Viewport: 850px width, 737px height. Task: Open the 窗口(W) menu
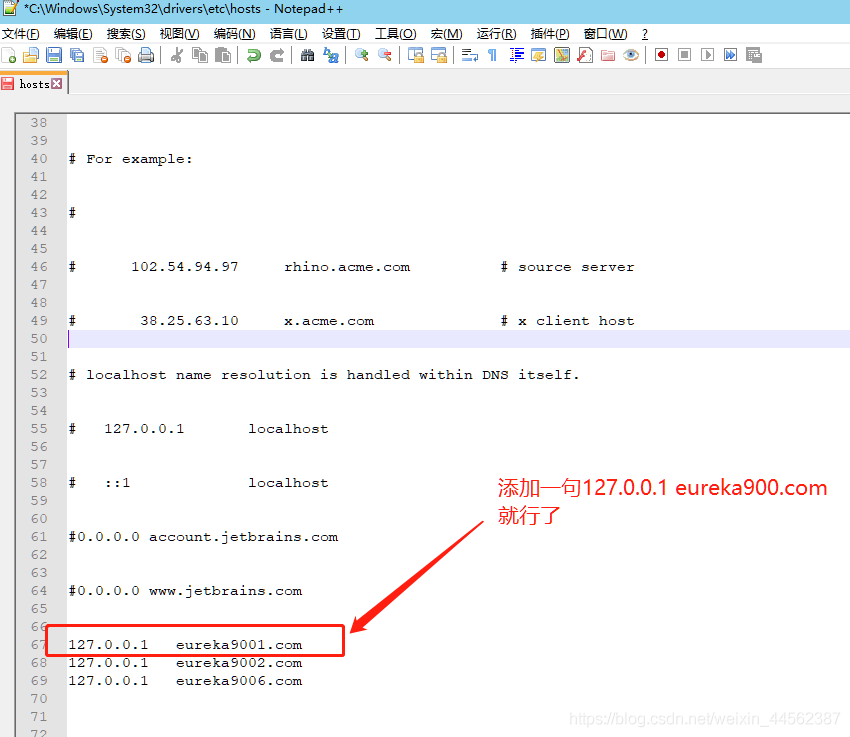(606, 34)
